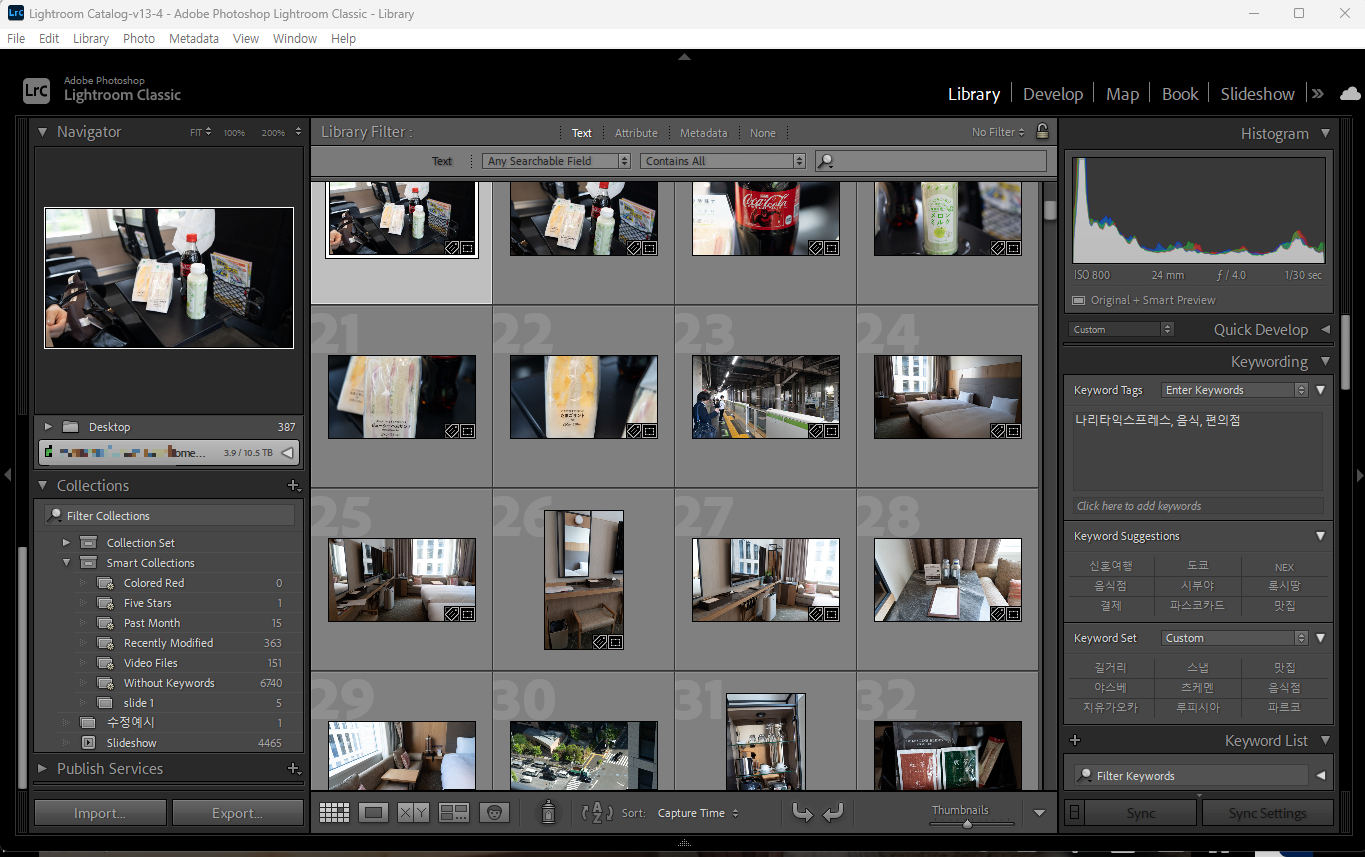This screenshot has height=857, width=1365.
Task: Set Navigator zoom to 100%
Action: click(x=234, y=132)
